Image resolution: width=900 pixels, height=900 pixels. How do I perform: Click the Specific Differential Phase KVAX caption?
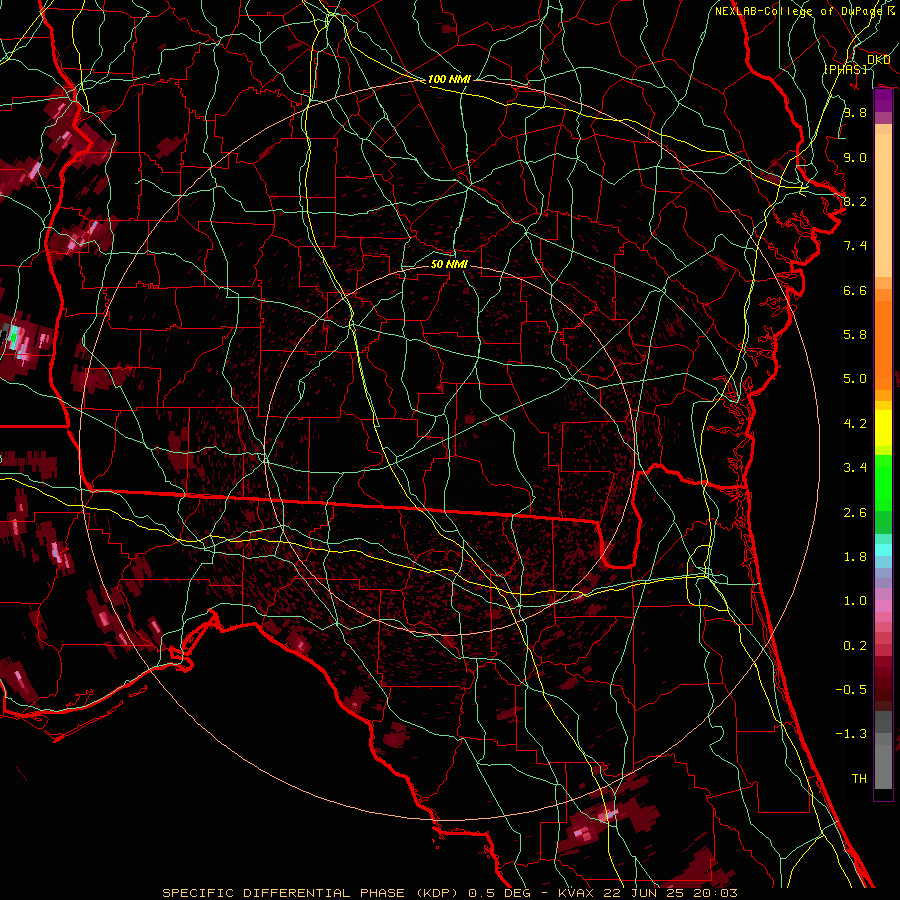450,893
